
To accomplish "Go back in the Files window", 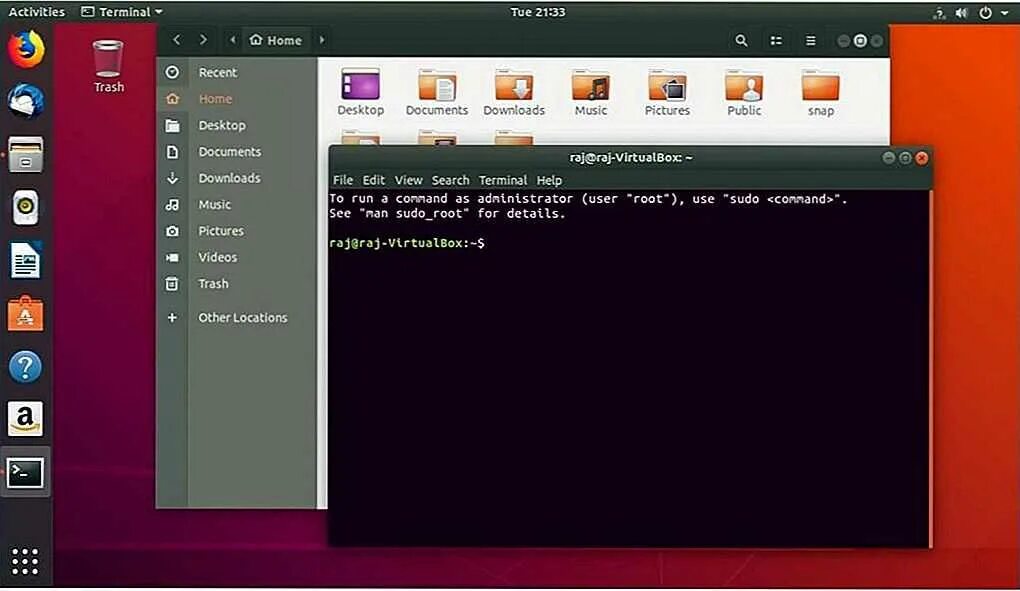I will click(176, 40).
